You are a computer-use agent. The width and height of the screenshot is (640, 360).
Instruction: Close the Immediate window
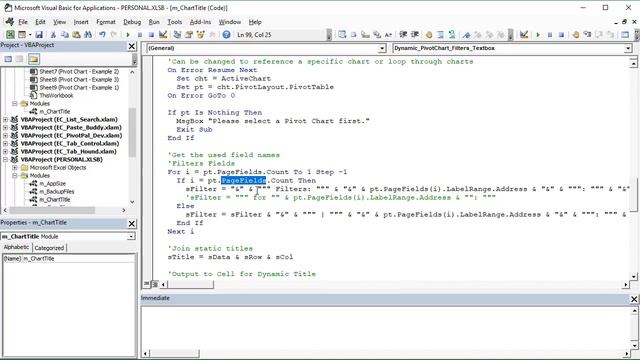pos(634,299)
